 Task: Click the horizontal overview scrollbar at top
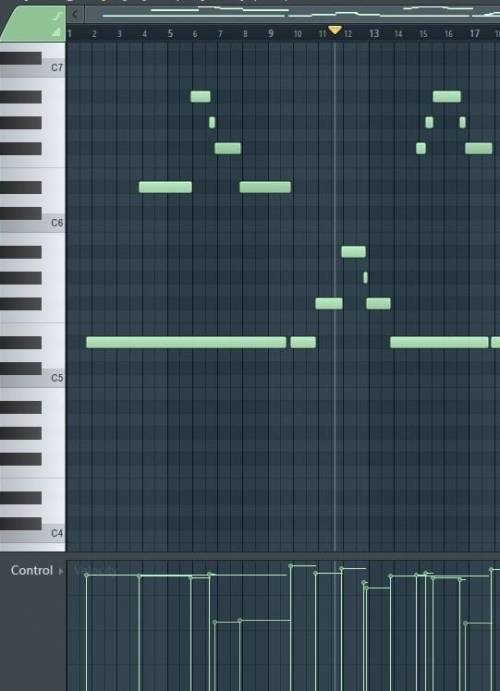tap(292, 14)
